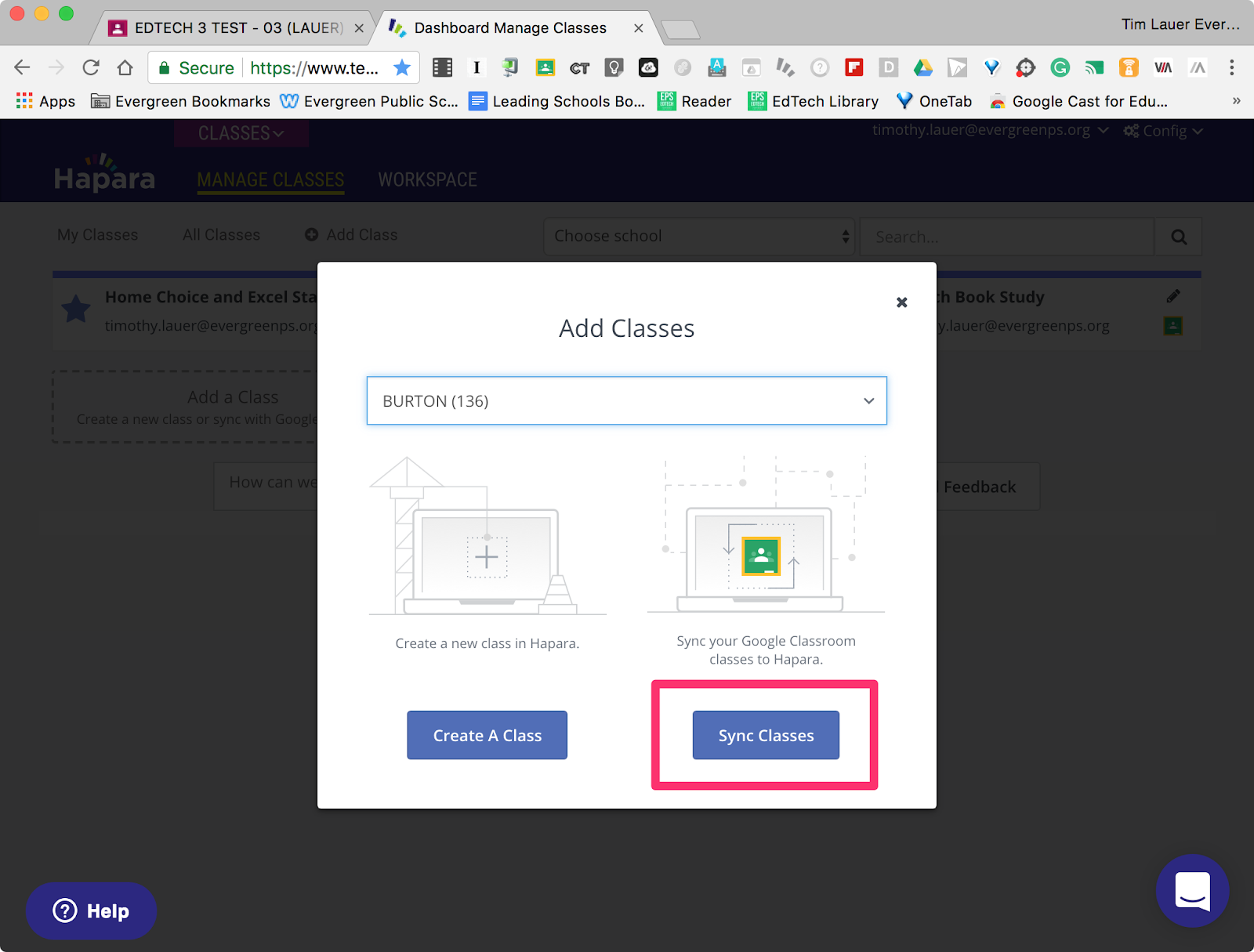This screenshot has width=1254, height=952.
Task: Click the Hapara logo
Action: click(x=104, y=174)
